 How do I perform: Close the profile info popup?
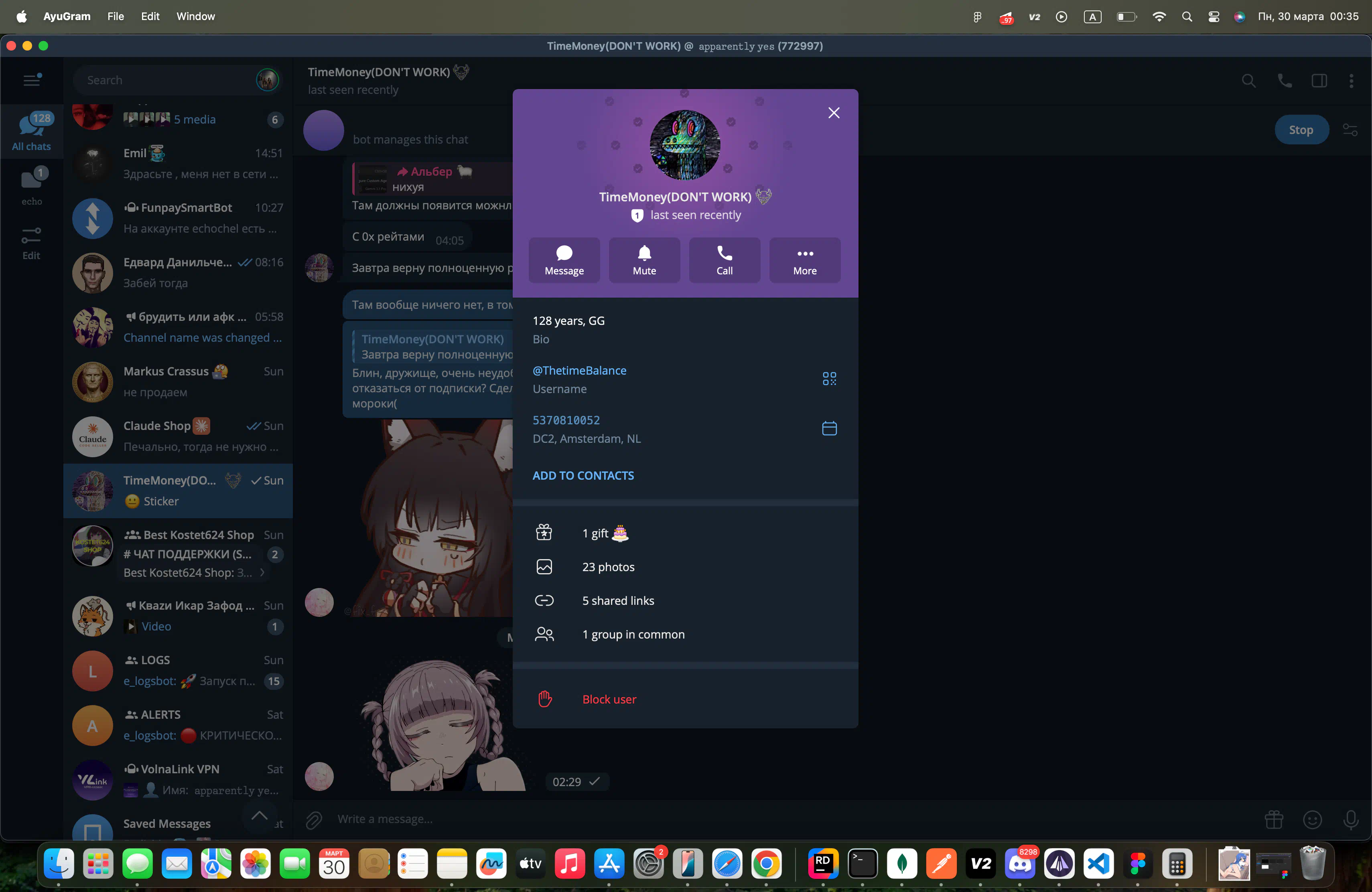pos(833,113)
